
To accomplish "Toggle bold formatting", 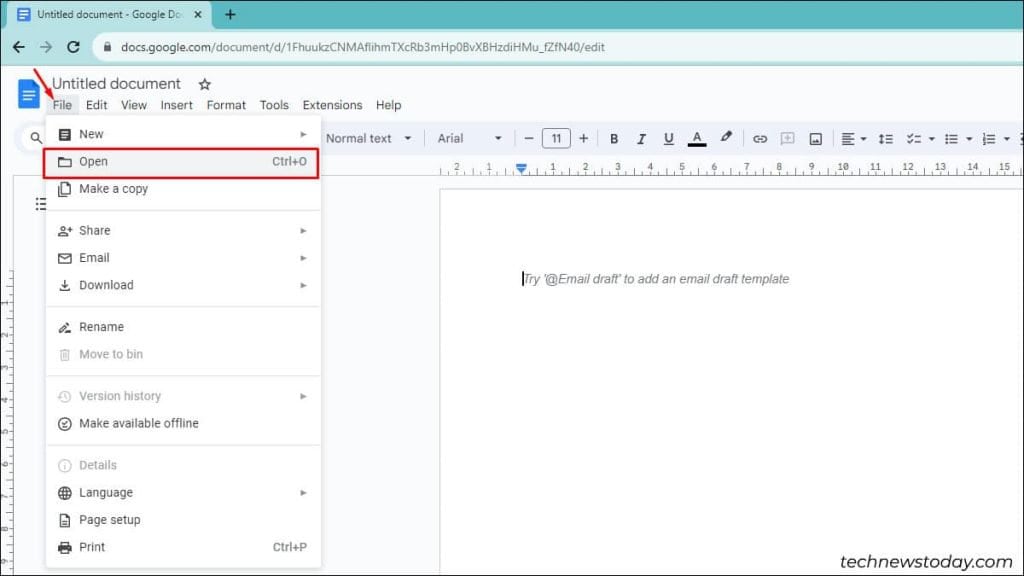I will pos(613,138).
